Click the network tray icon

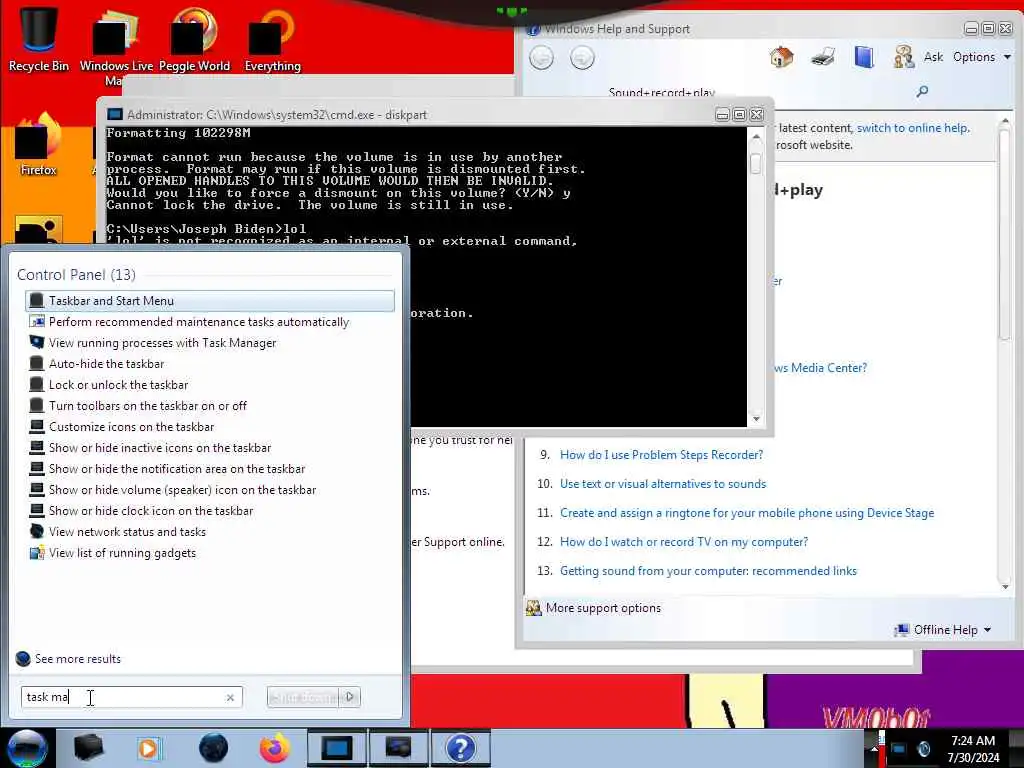(899, 749)
